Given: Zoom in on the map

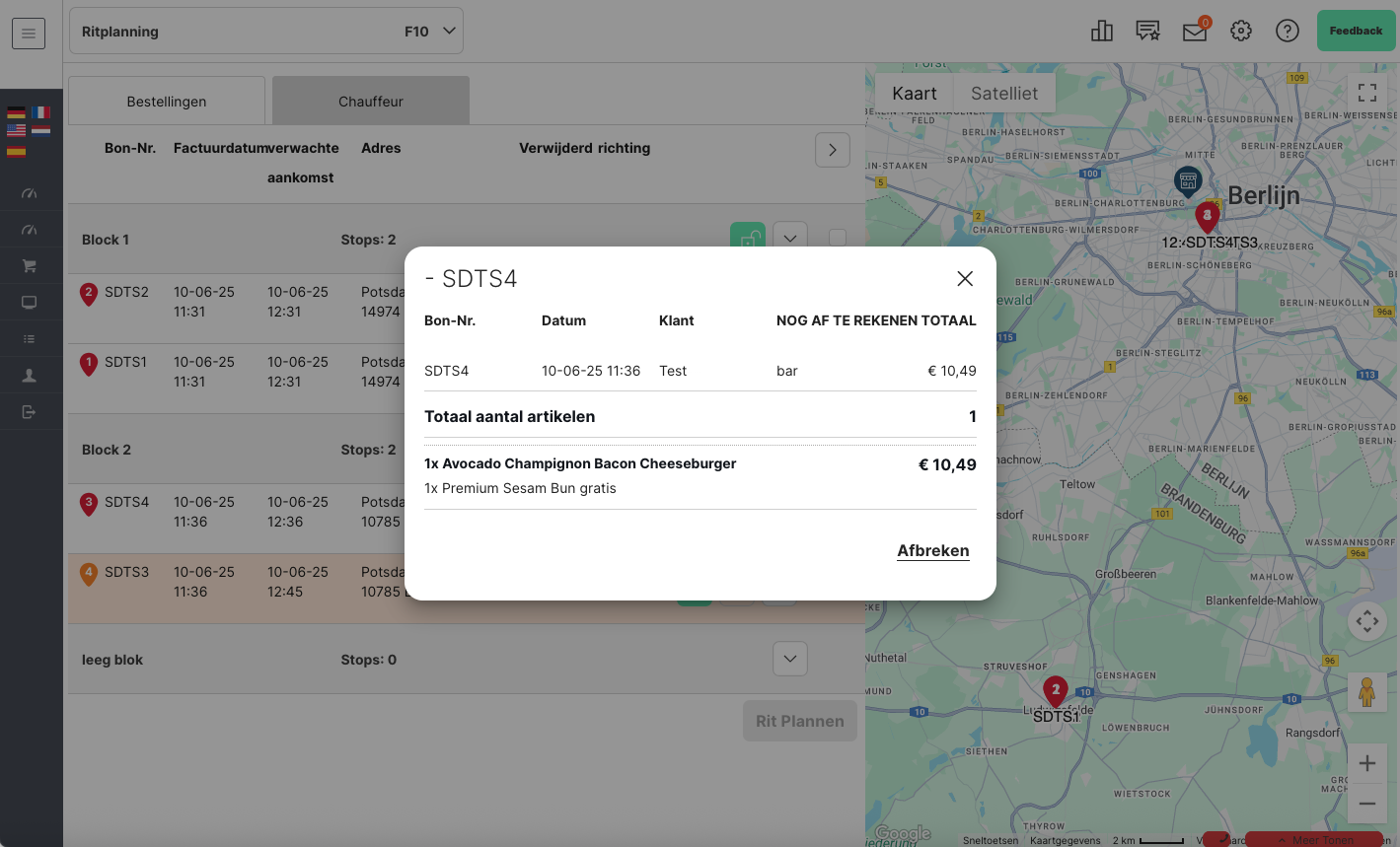Looking at the screenshot, I should point(1367,763).
